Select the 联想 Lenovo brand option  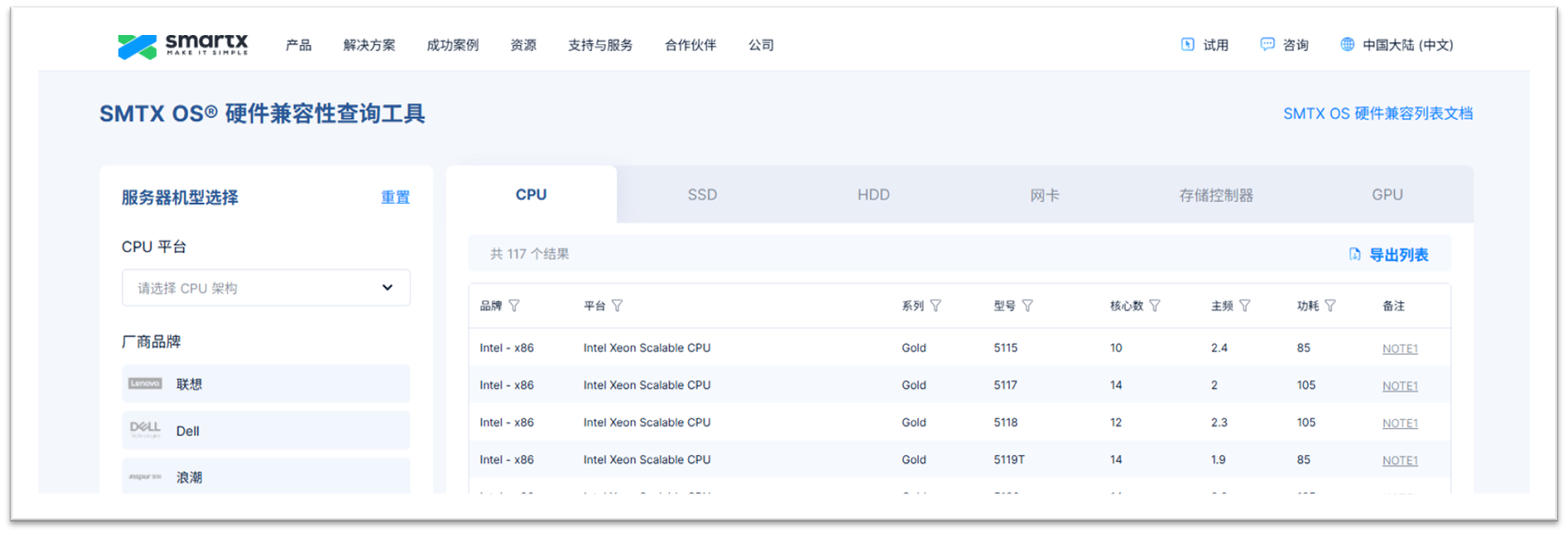click(266, 384)
